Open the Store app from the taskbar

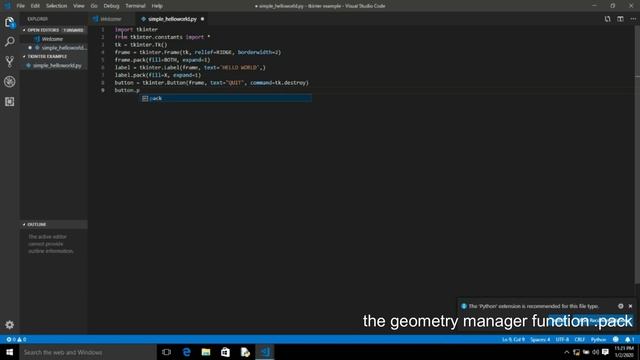click(x=225, y=352)
